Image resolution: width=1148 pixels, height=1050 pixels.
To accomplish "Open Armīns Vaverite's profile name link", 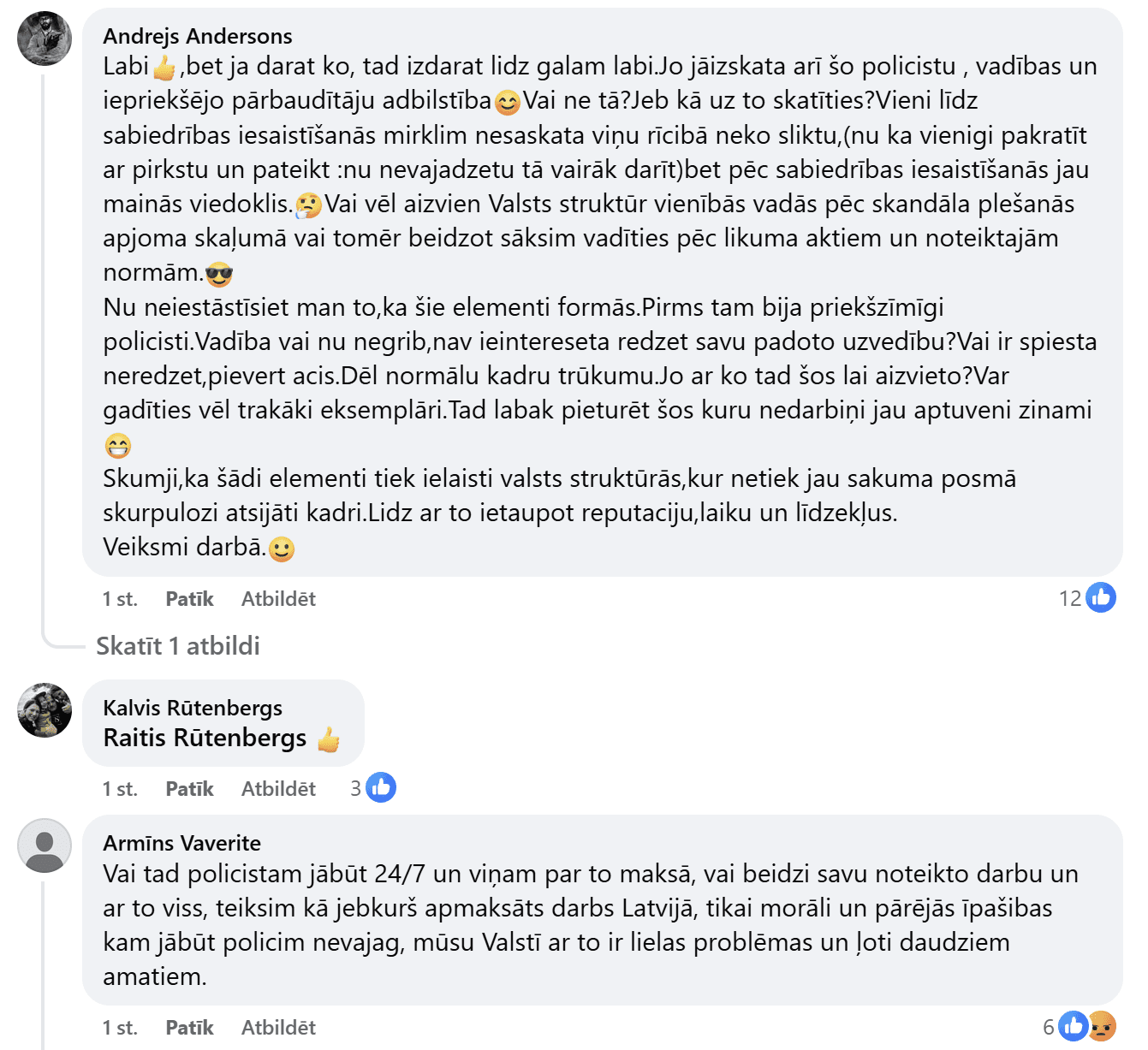I will coord(181,843).
